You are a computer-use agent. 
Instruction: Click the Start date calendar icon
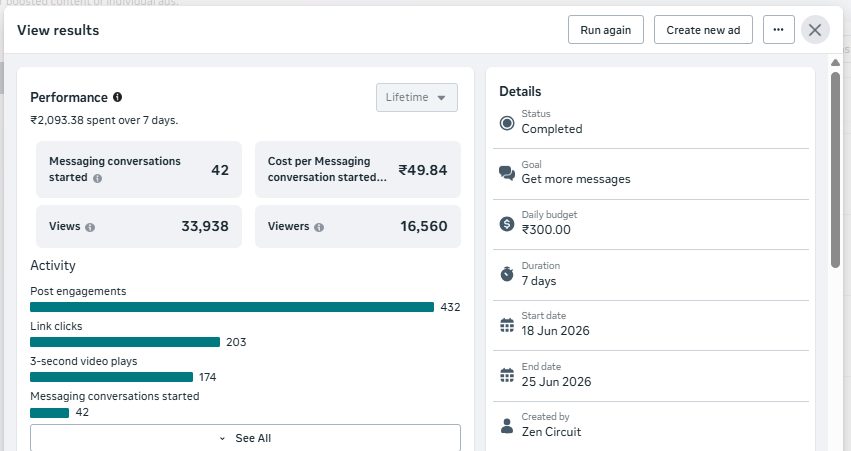[507, 325]
